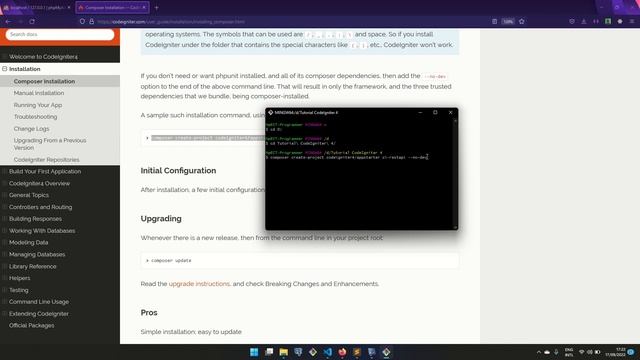This screenshot has height=360, width=640.
Task: Open tracking protection shield in address bar
Action: point(82,21)
